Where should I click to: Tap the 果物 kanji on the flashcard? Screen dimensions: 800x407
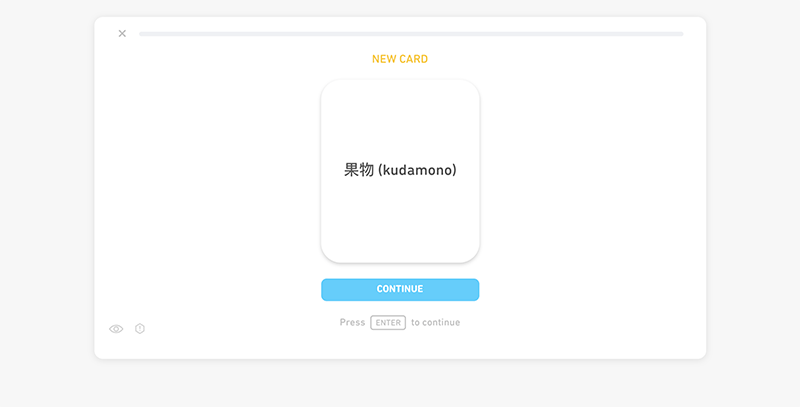pyautogui.click(x=359, y=170)
